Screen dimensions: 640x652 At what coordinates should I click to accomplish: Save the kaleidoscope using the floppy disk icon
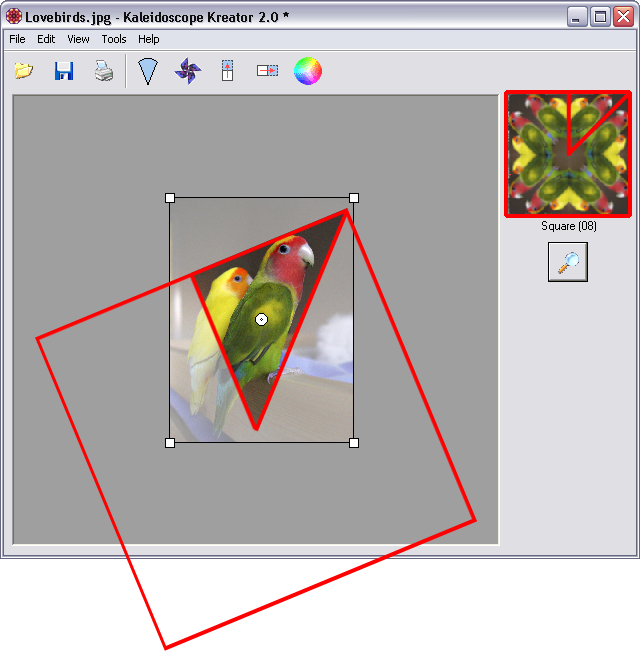coord(64,71)
